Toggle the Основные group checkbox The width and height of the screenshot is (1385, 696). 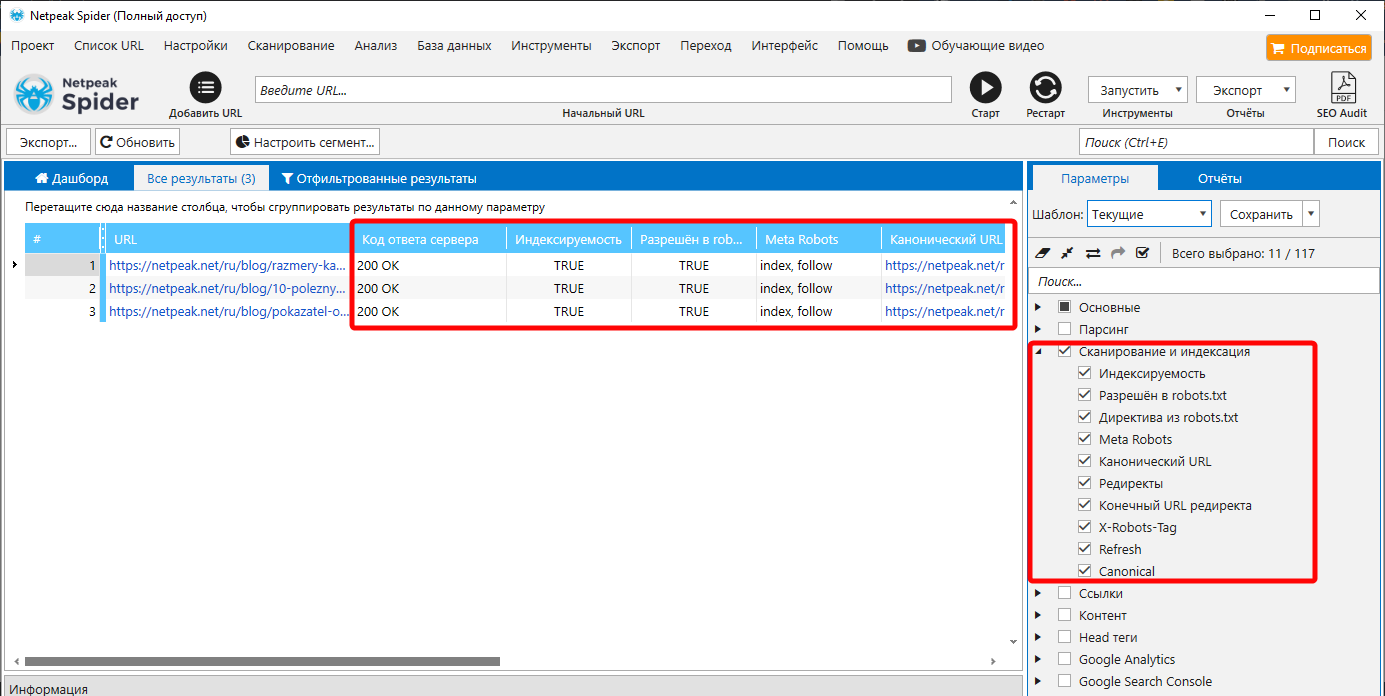tap(1065, 307)
